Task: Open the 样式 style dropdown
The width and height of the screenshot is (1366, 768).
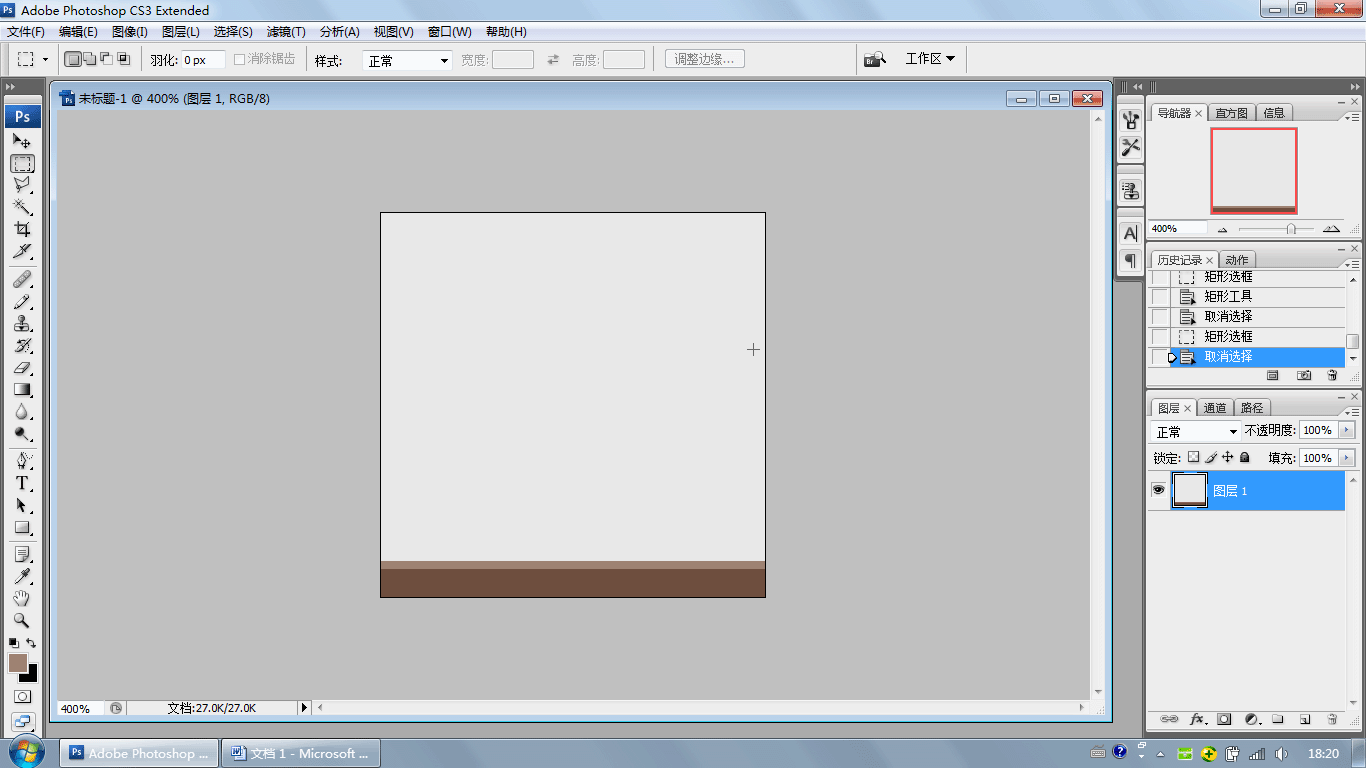Action: coord(408,60)
